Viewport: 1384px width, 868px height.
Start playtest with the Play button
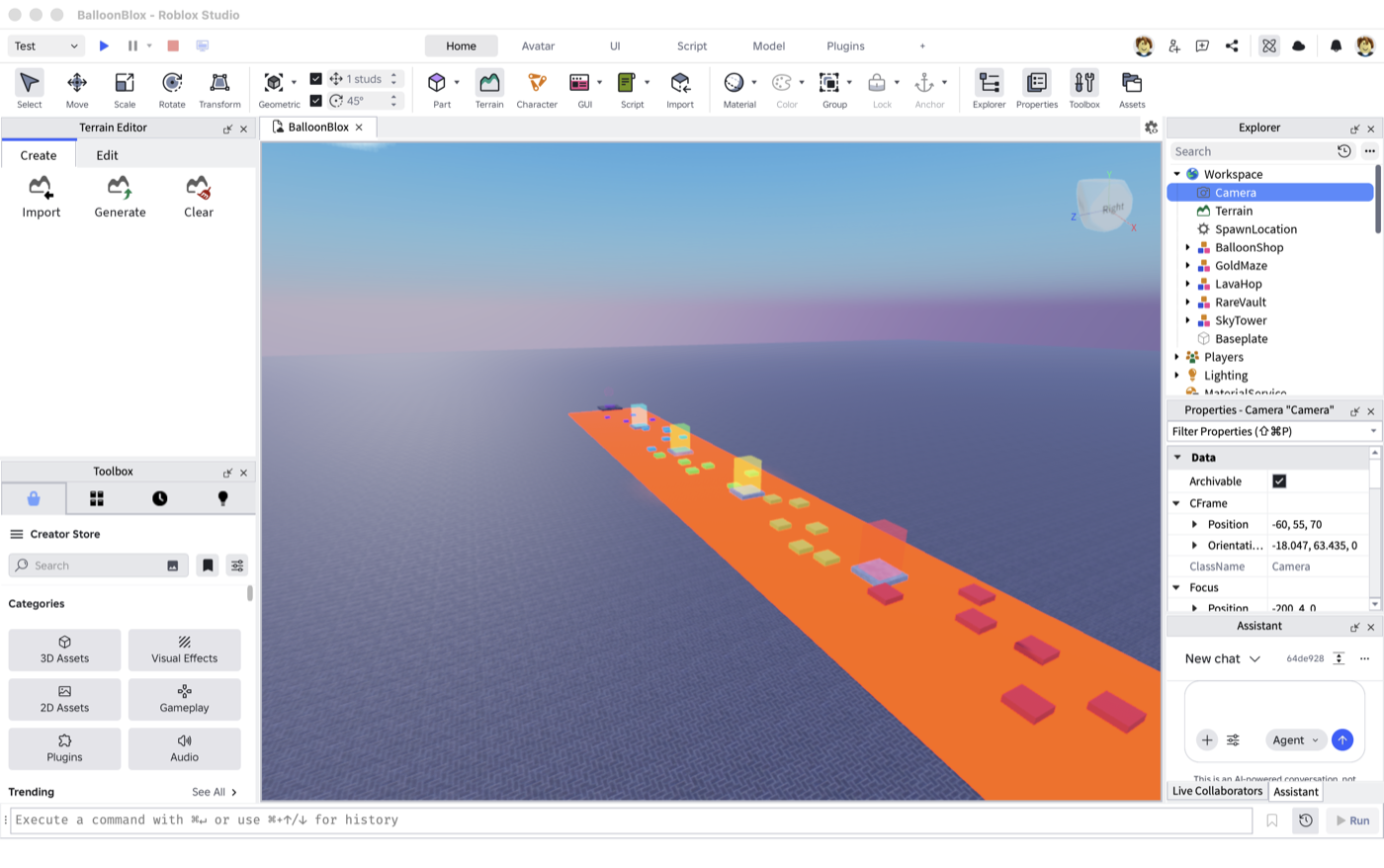click(104, 45)
